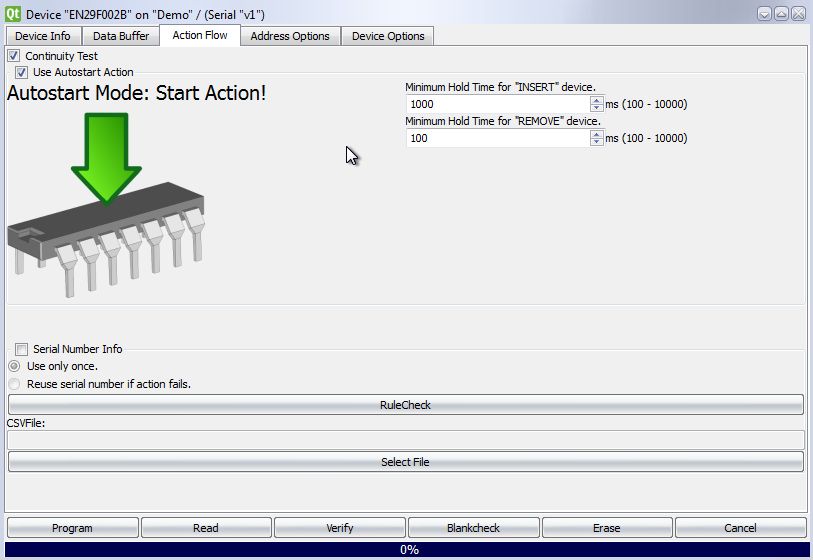Screen dimensions: 813x560
Task: Click Select File to choose a CSV
Action: [405, 462]
